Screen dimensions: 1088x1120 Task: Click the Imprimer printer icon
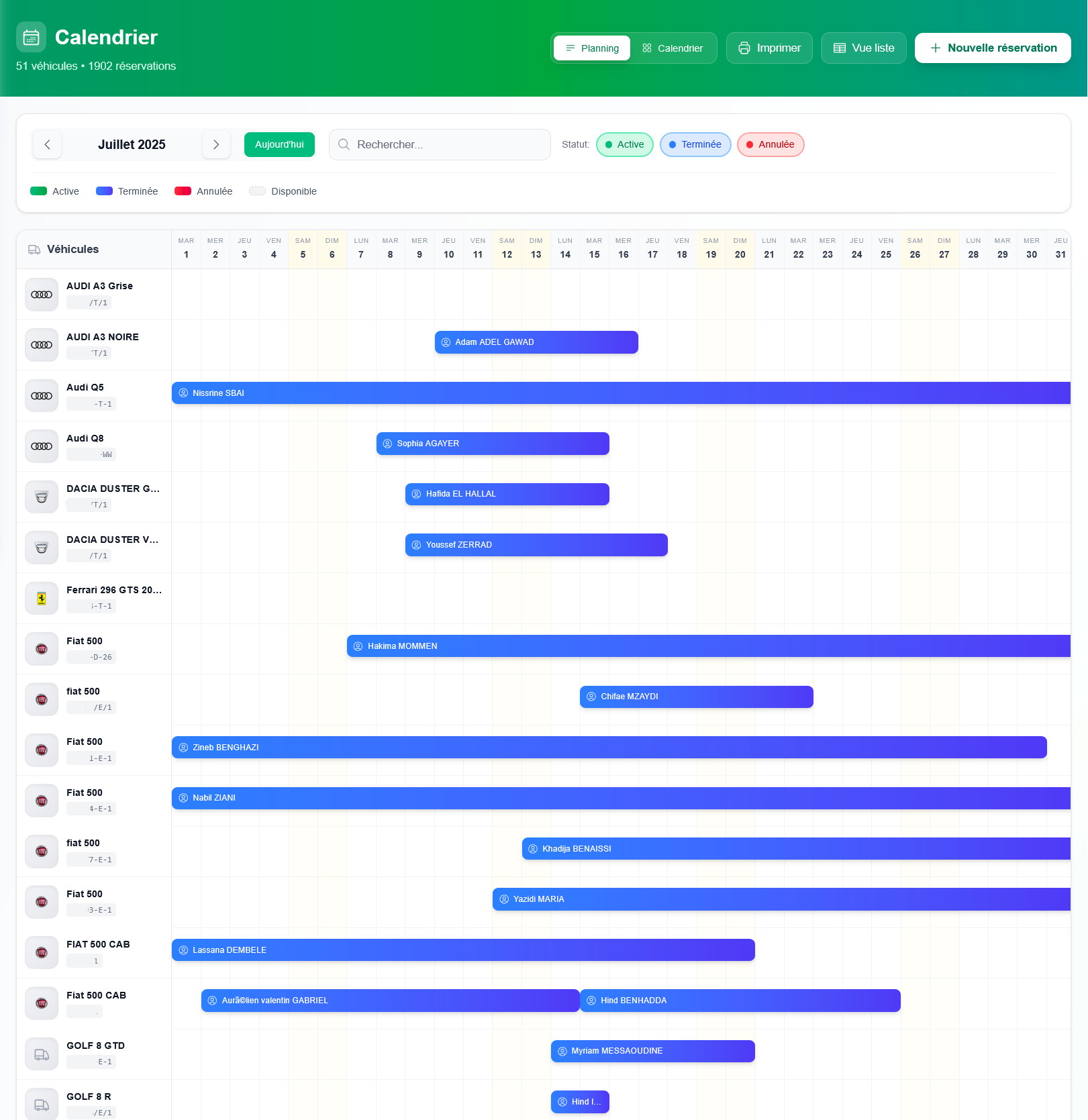click(x=744, y=48)
